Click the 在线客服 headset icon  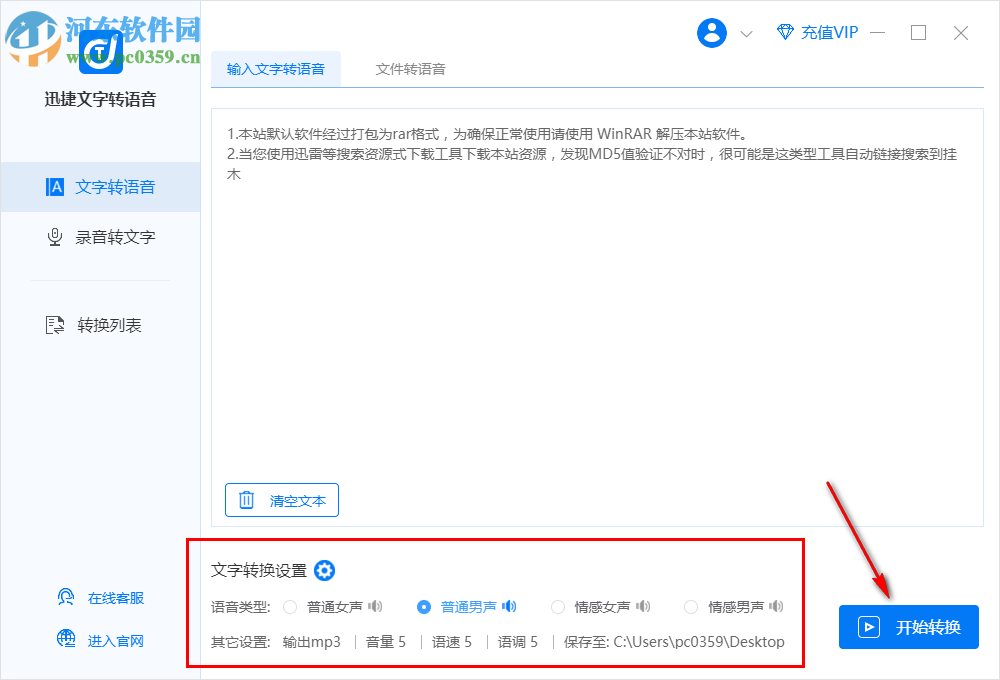tap(64, 596)
